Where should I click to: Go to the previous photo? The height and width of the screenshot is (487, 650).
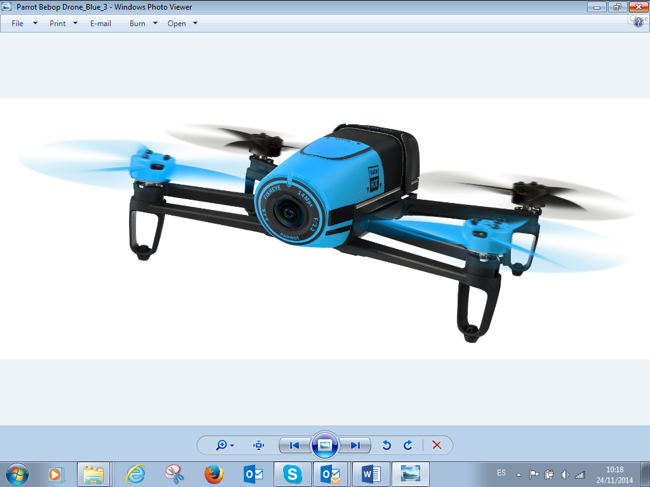(x=295, y=446)
